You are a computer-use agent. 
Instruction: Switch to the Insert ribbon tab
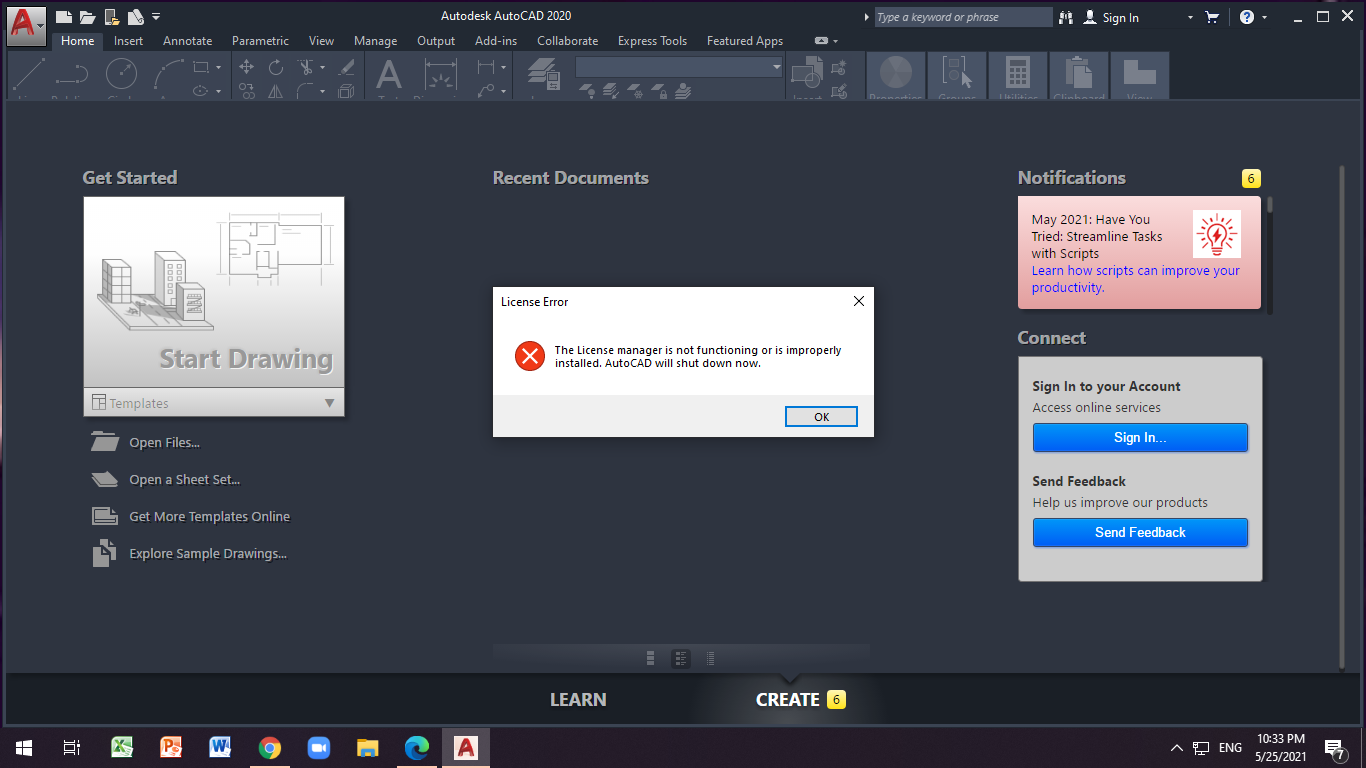pos(128,41)
